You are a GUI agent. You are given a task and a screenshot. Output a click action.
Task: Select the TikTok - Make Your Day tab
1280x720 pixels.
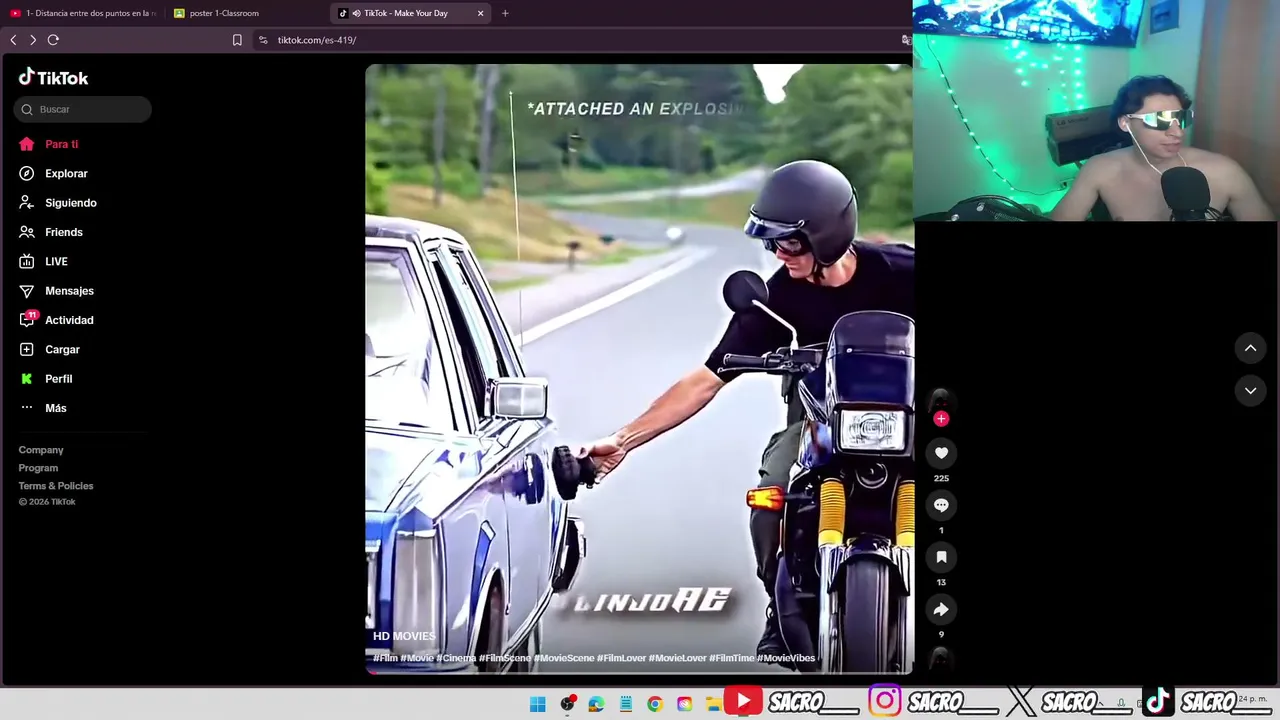(x=411, y=13)
